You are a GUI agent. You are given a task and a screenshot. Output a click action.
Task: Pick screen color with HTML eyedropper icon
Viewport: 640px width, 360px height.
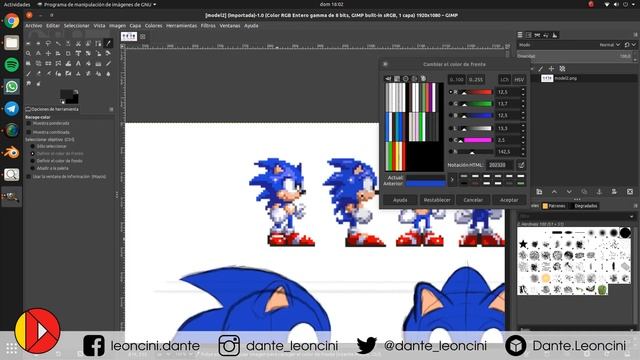coord(521,165)
